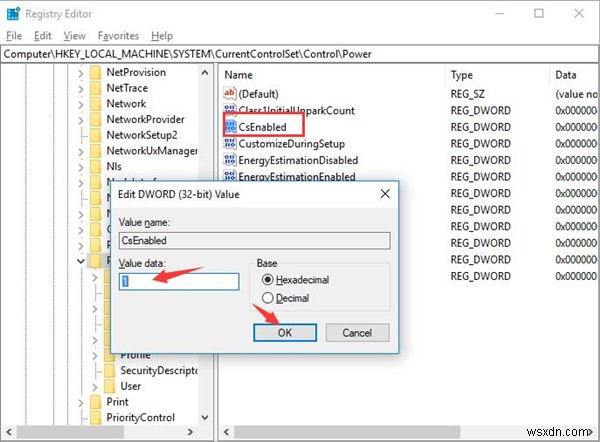600x442 pixels.
Task: Click the PriorityControl folder icon
Action: click(95, 418)
